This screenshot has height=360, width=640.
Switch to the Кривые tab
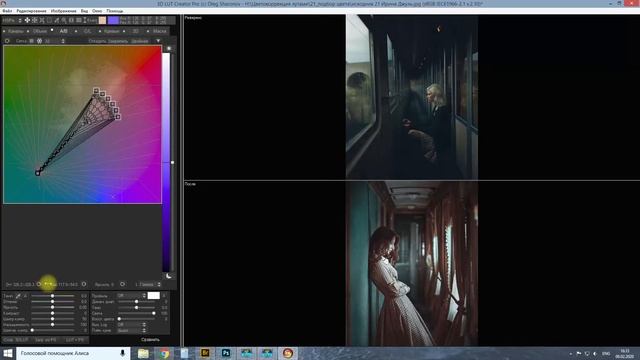[111, 31]
